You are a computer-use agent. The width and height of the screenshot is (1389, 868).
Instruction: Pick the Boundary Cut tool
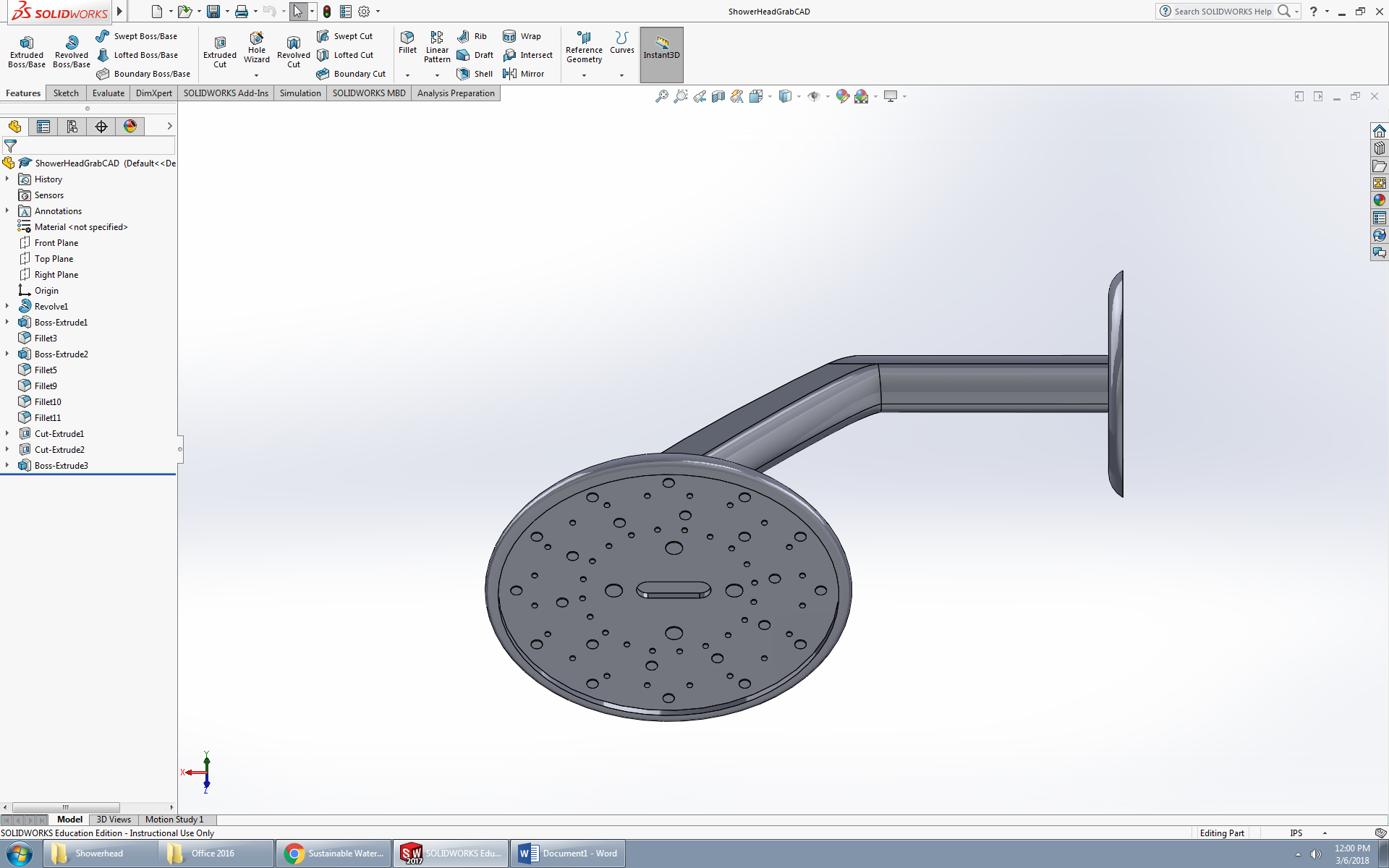click(x=351, y=74)
